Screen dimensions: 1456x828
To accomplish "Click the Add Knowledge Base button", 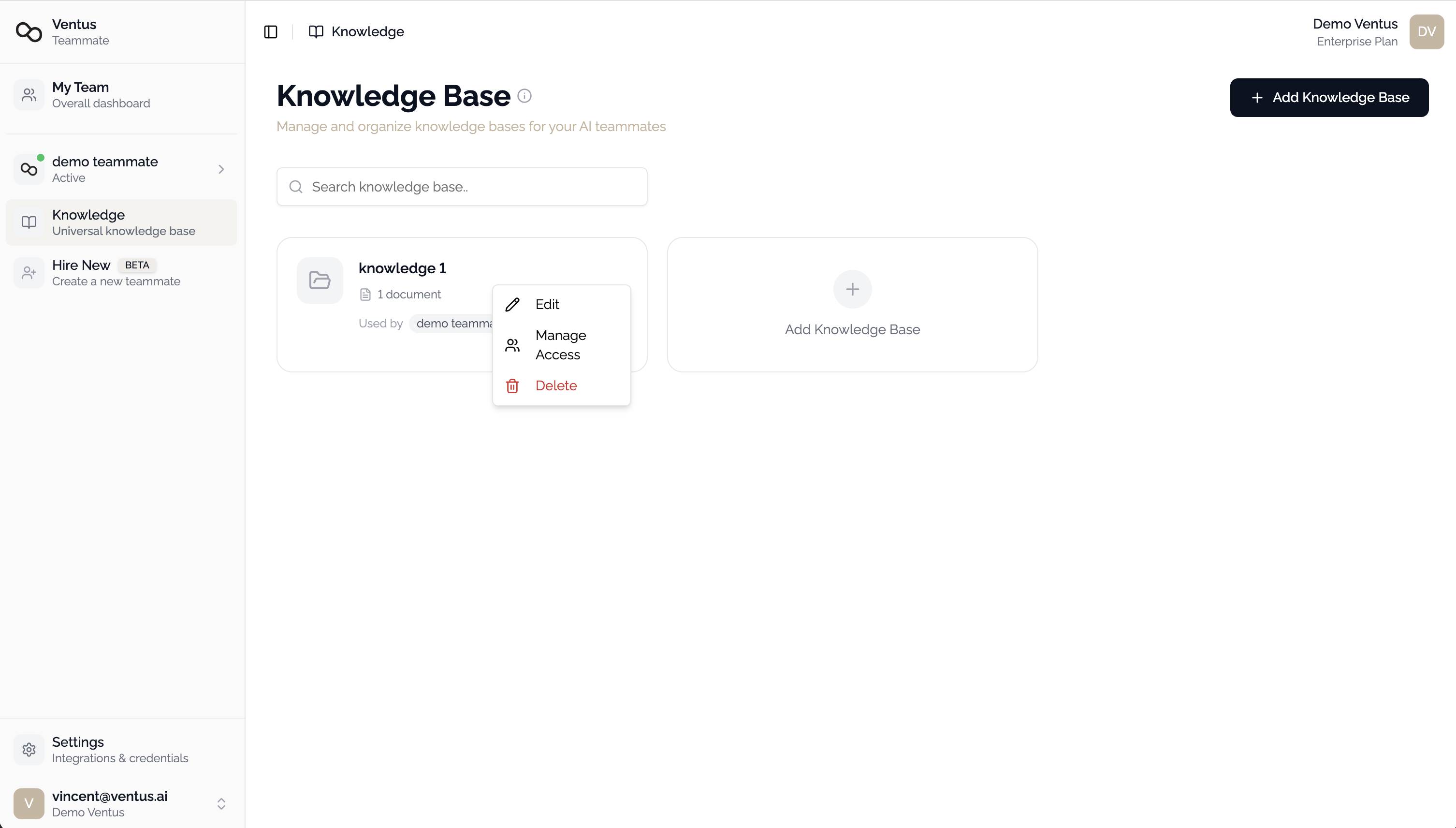I will [x=1329, y=97].
